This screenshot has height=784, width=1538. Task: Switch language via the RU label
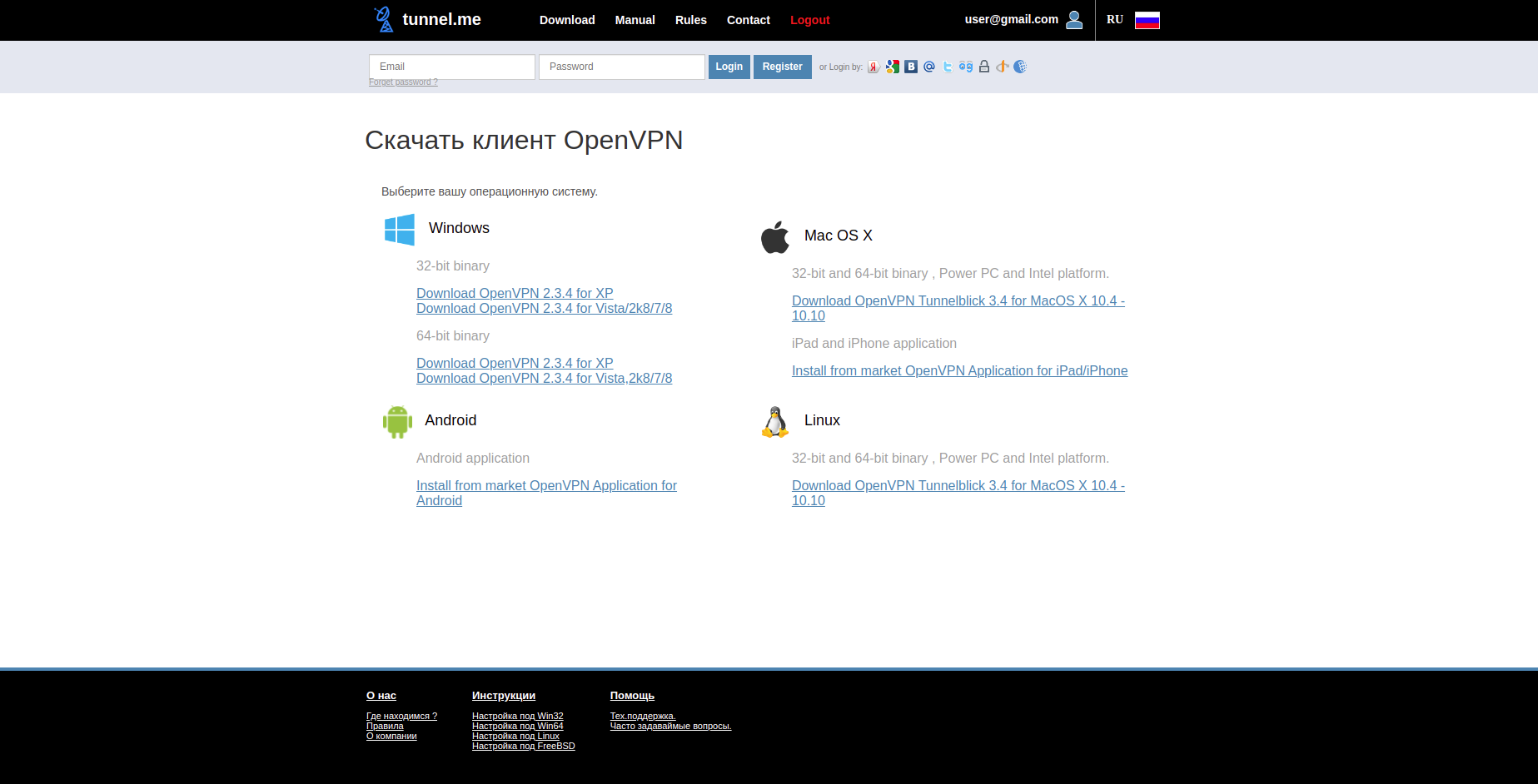coord(1115,19)
